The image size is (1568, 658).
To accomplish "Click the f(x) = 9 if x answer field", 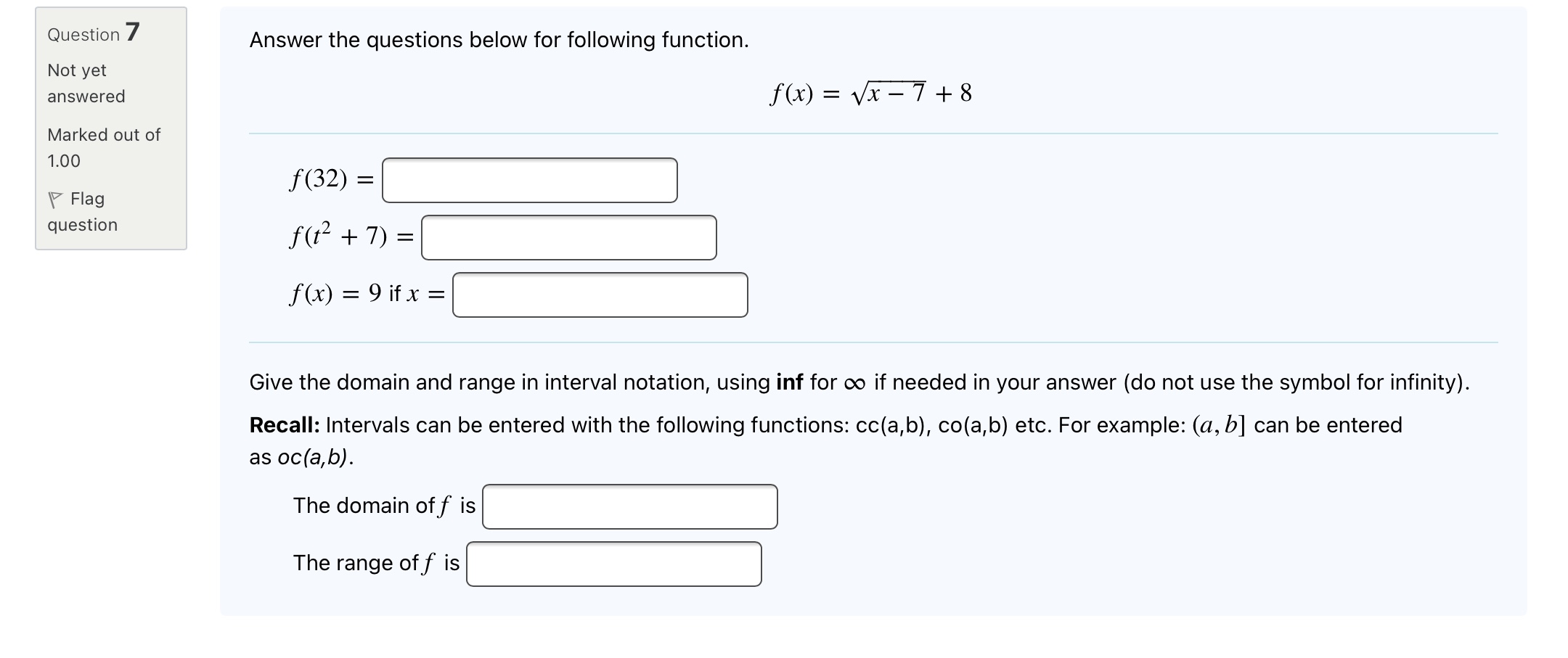I will [600, 295].
